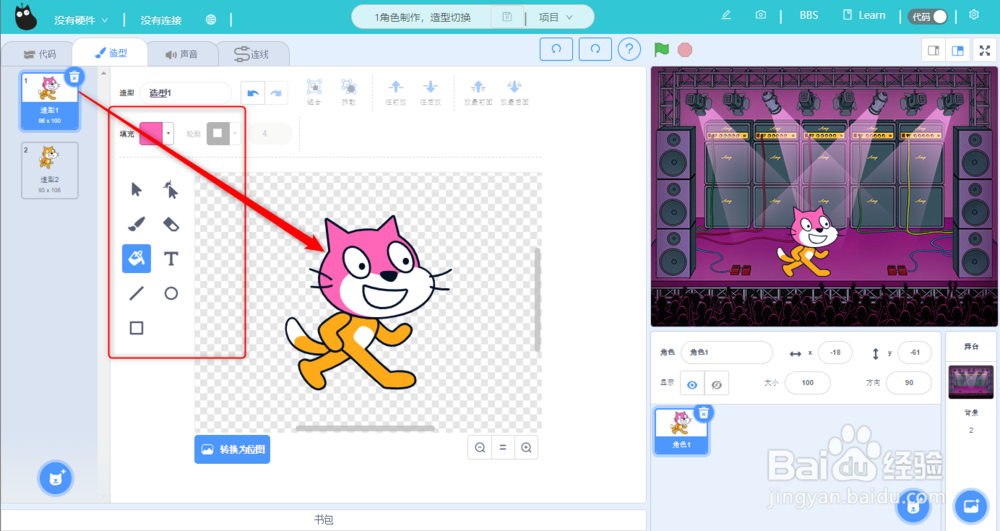Select the arrow Select tool
The height and width of the screenshot is (531, 1000).
pos(136,189)
